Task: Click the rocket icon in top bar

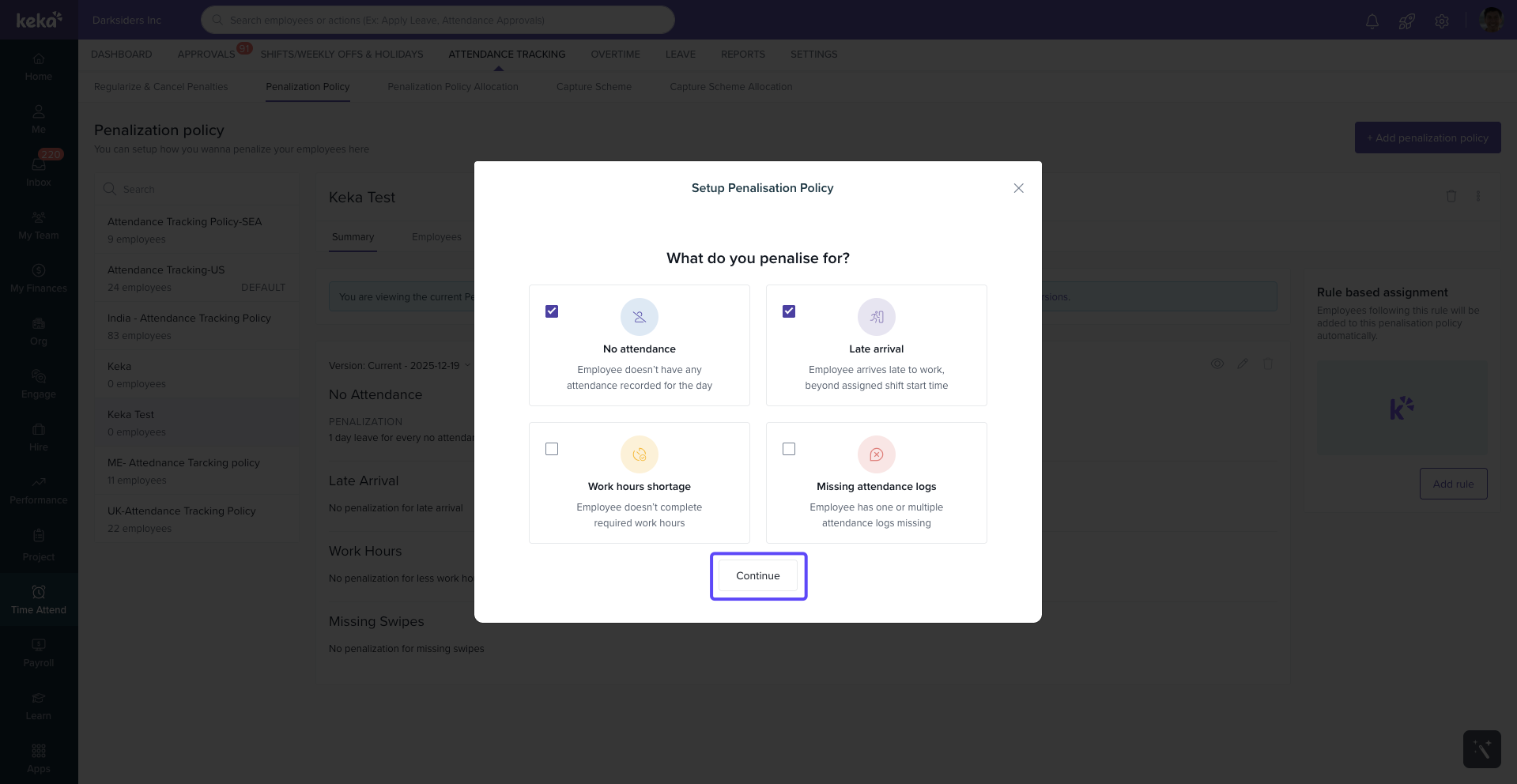Action: click(x=1406, y=21)
